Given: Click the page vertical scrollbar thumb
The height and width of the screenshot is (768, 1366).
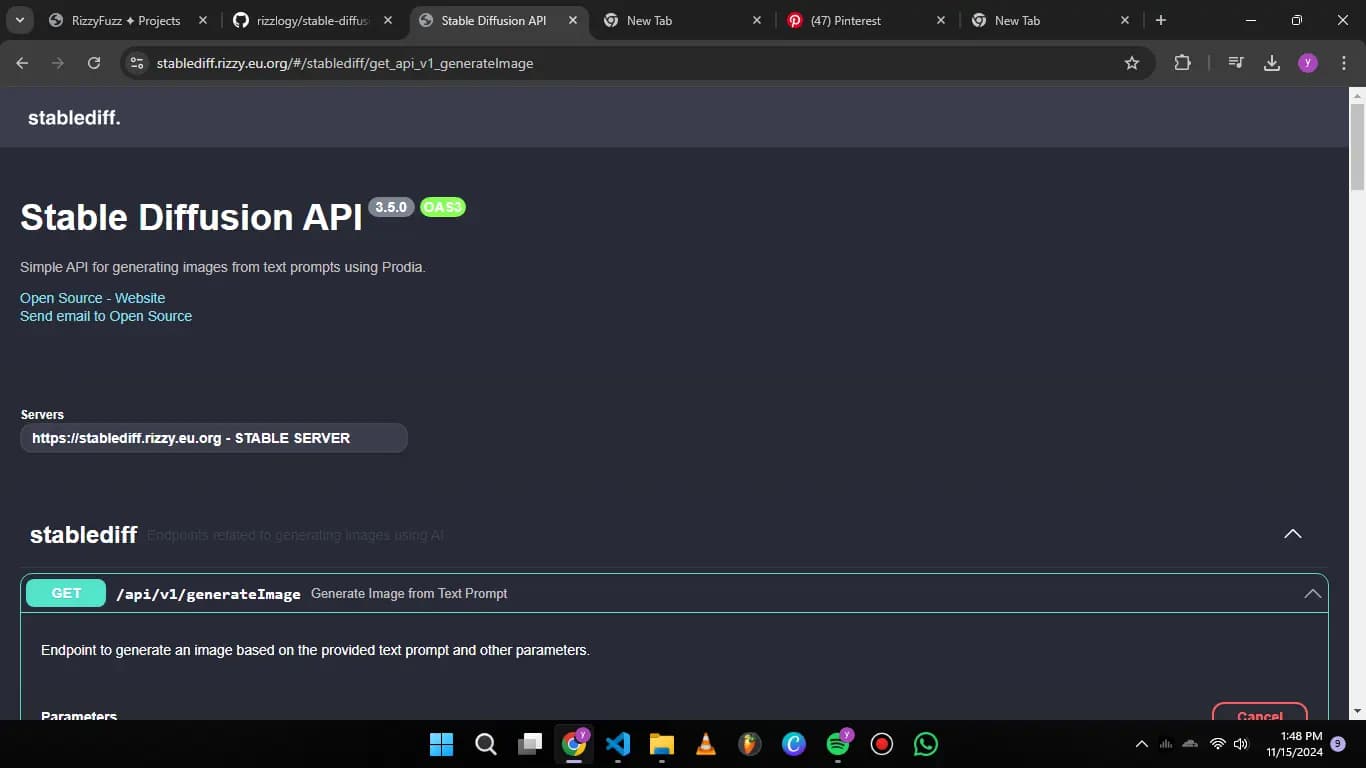Looking at the screenshot, I should click(x=1357, y=146).
